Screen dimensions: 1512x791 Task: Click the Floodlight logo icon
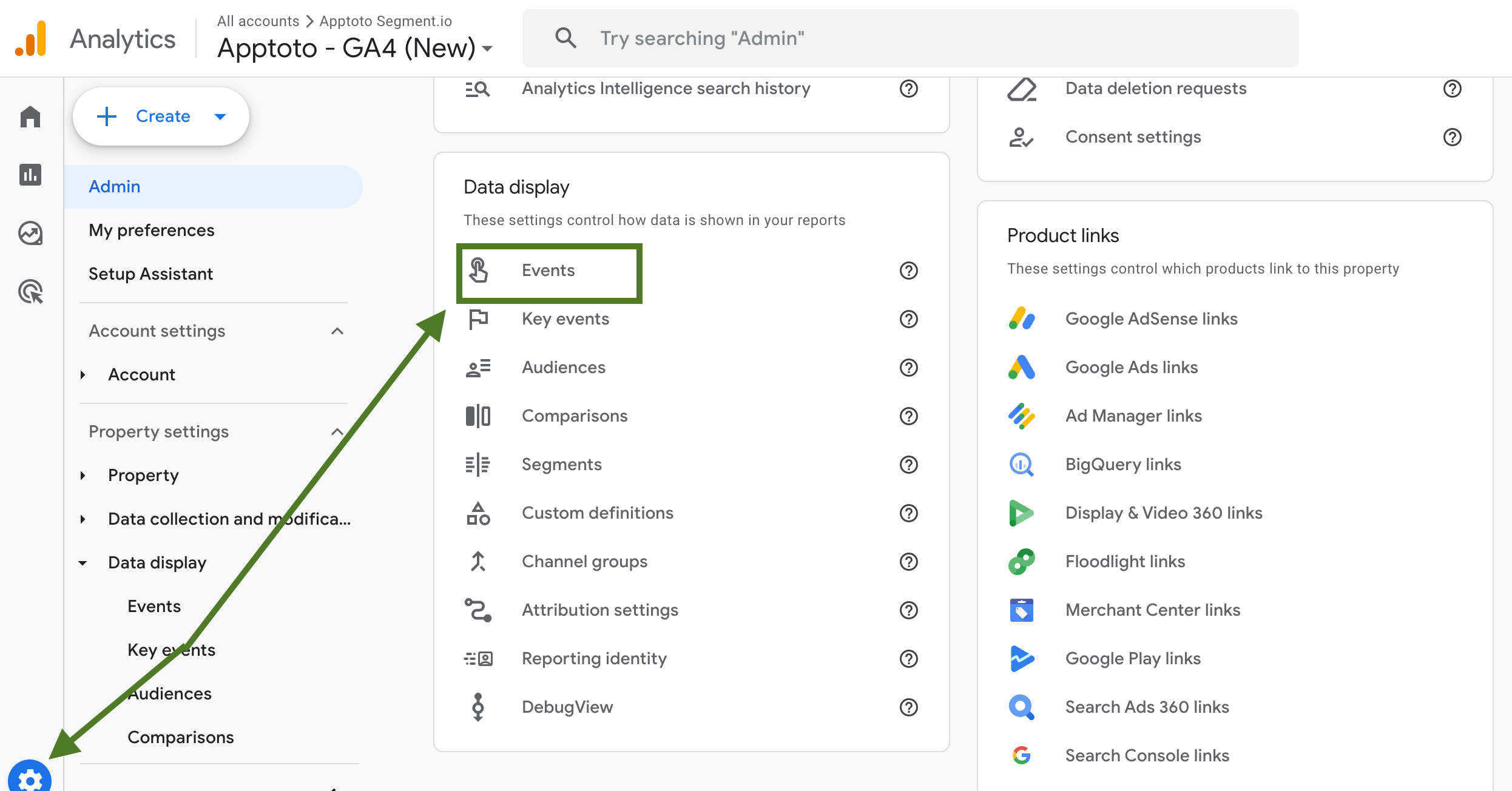1022,562
